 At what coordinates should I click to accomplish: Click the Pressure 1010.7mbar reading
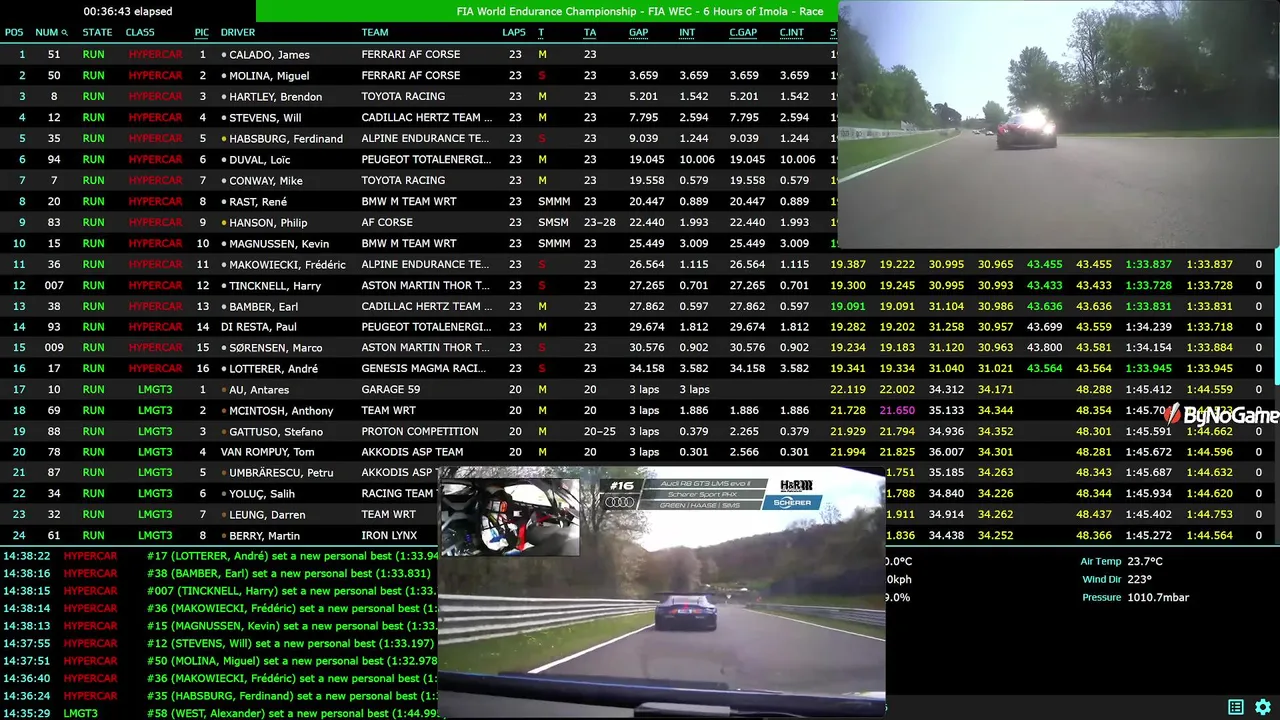coord(1135,598)
